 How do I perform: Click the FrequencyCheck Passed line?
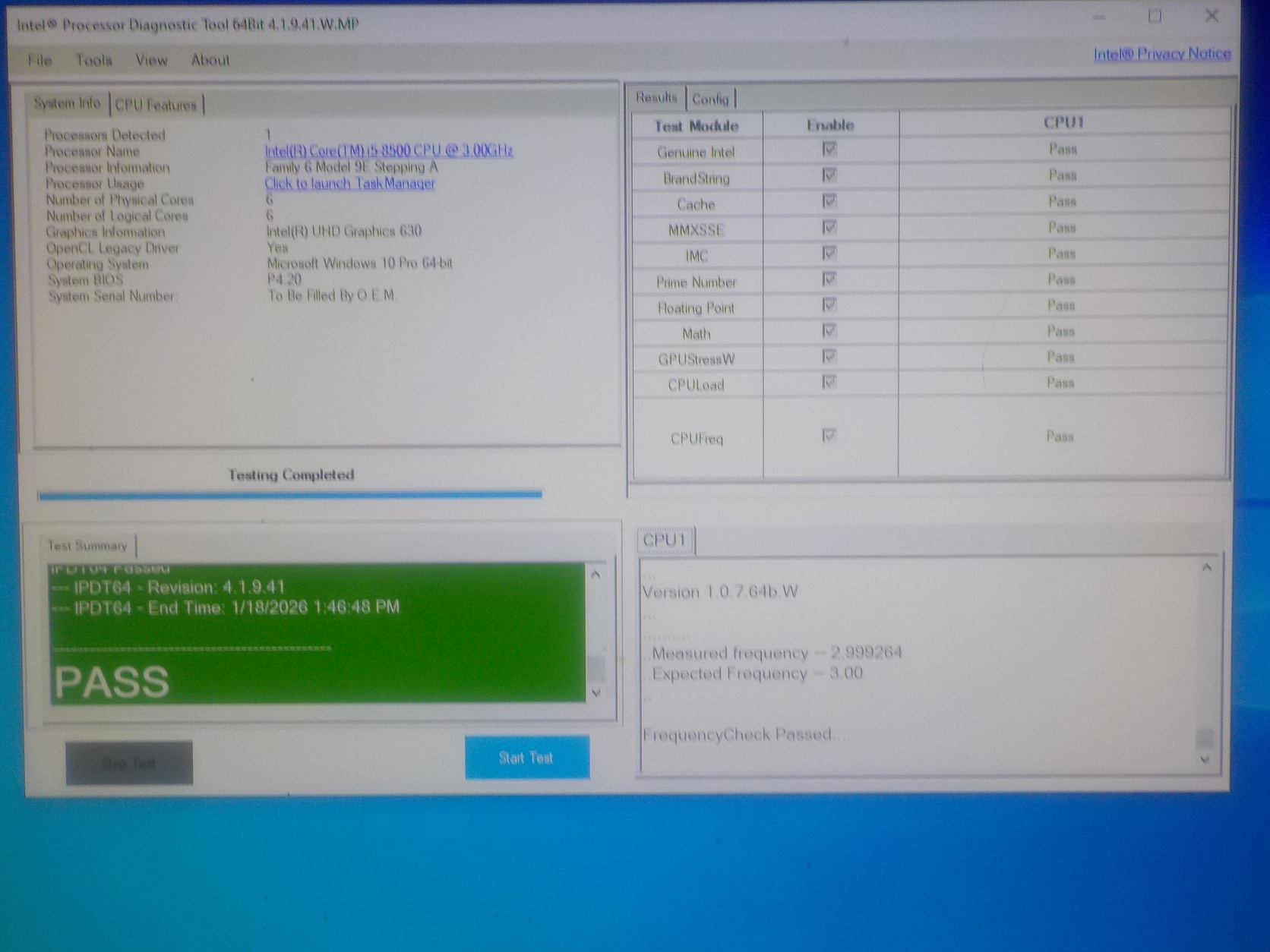pyautogui.click(x=747, y=734)
